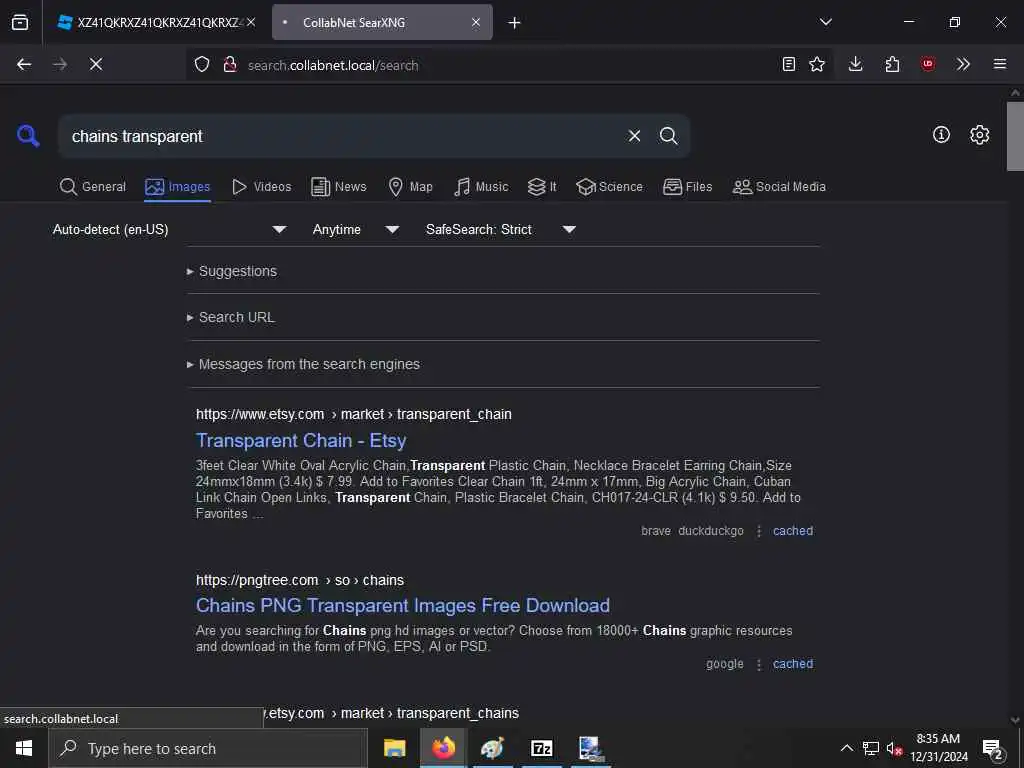Open cached link for pngtree result

[x=793, y=664]
